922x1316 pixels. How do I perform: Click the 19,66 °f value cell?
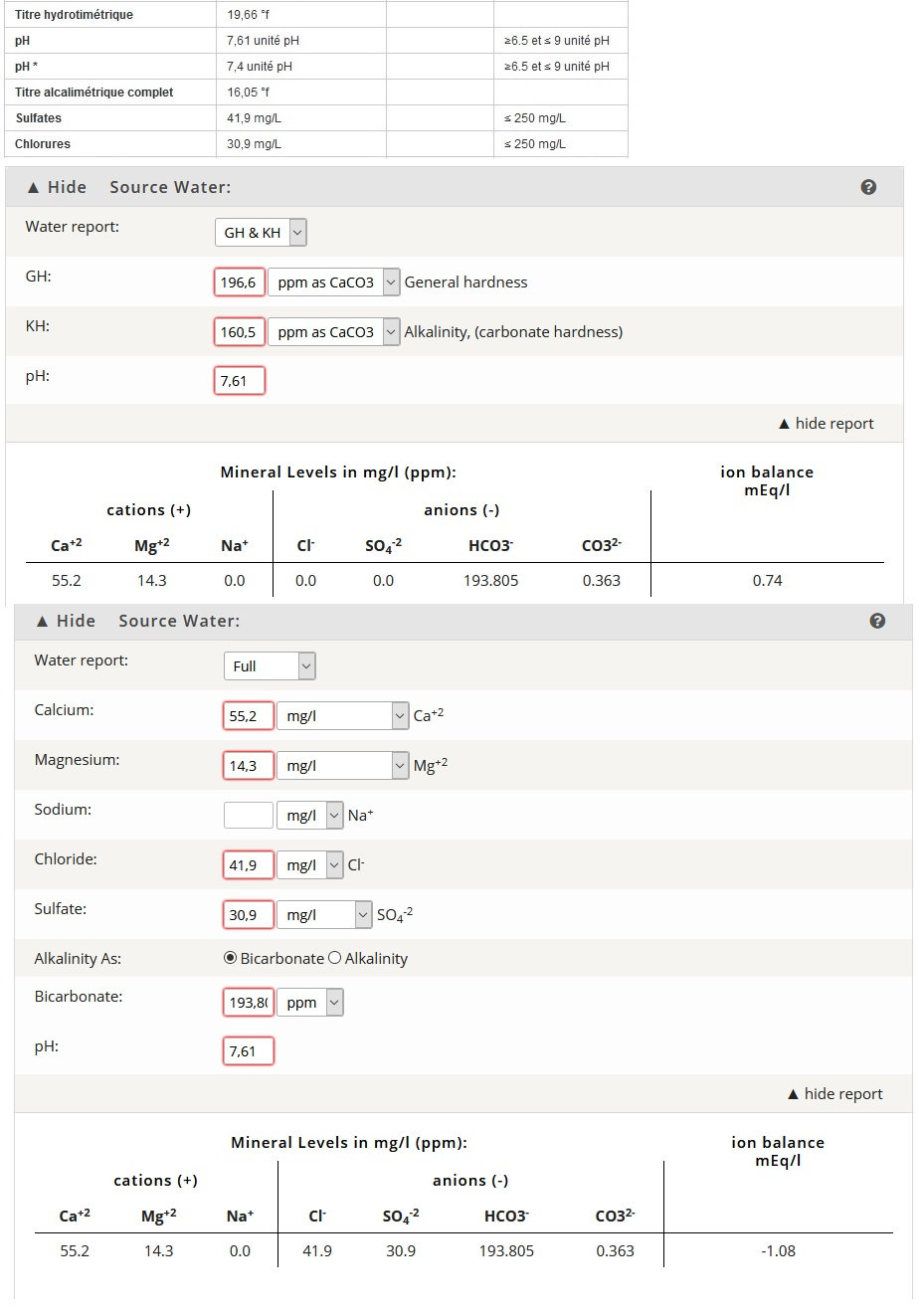pyautogui.click(x=300, y=14)
